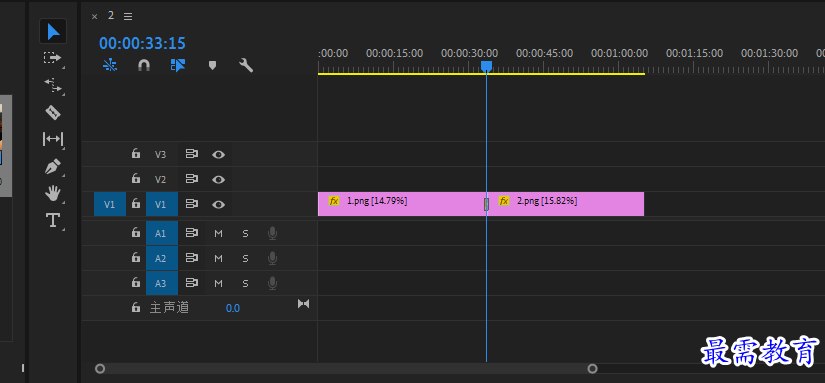Image resolution: width=825 pixels, height=383 pixels.
Task: Toggle the Snap magnet icon
Action: [144, 65]
